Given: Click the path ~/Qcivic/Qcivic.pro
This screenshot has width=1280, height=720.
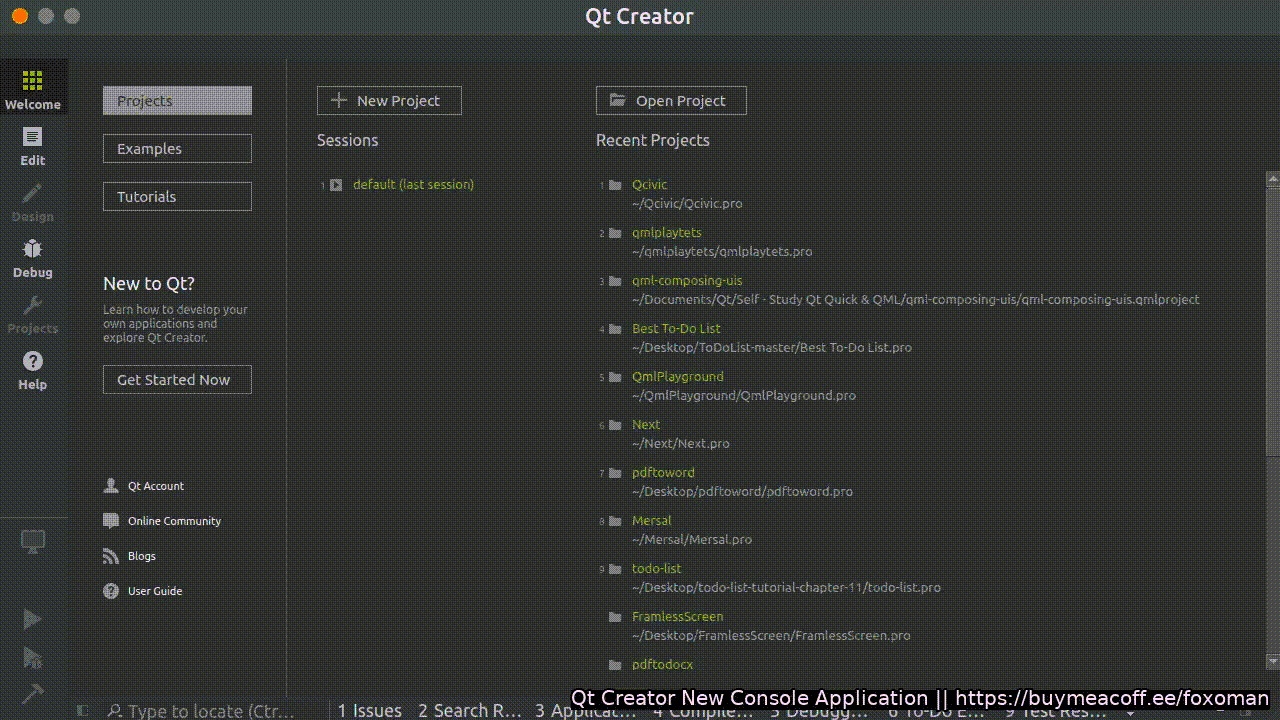Looking at the screenshot, I should click(x=687, y=203).
